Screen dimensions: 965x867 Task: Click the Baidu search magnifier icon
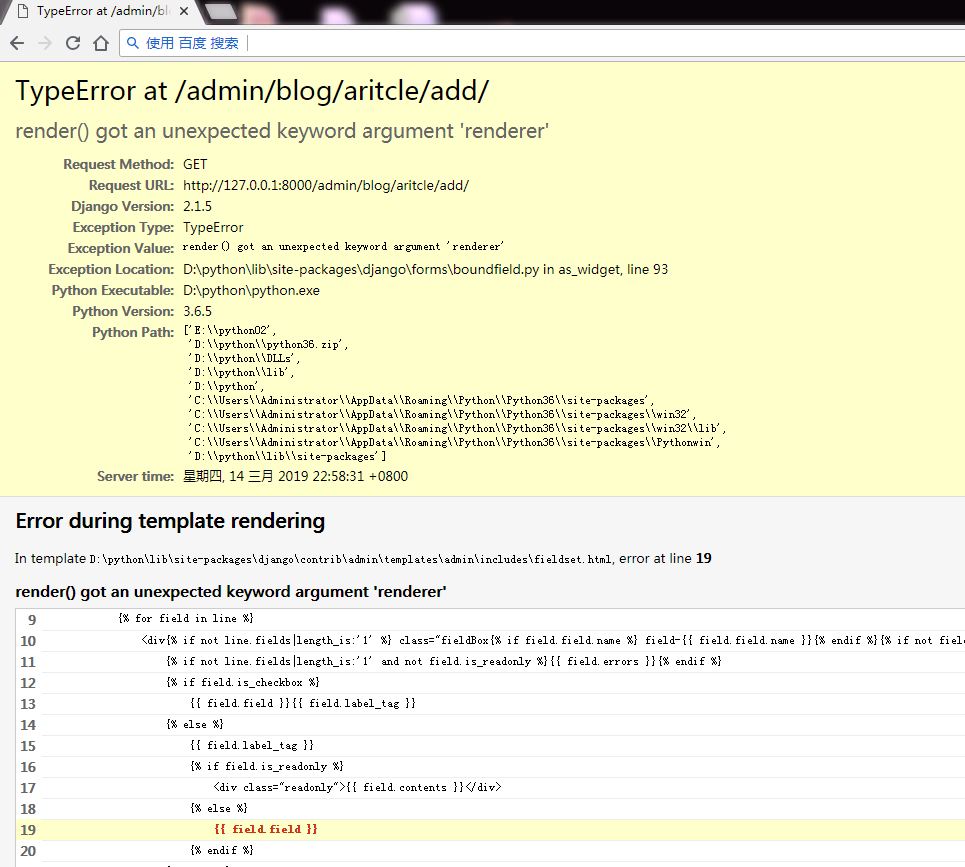pyautogui.click(x=132, y=43)
